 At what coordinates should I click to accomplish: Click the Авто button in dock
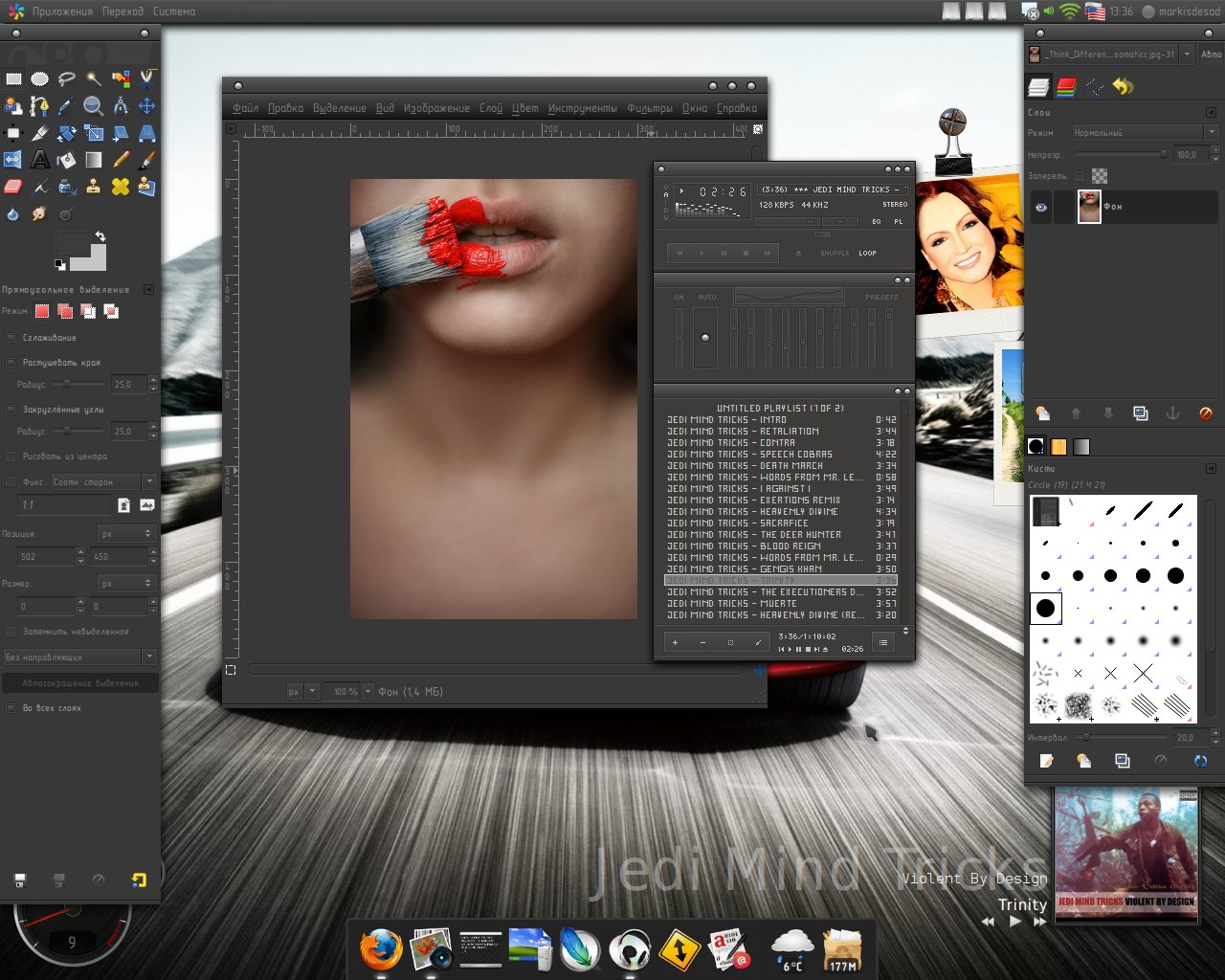[1211, 55]
